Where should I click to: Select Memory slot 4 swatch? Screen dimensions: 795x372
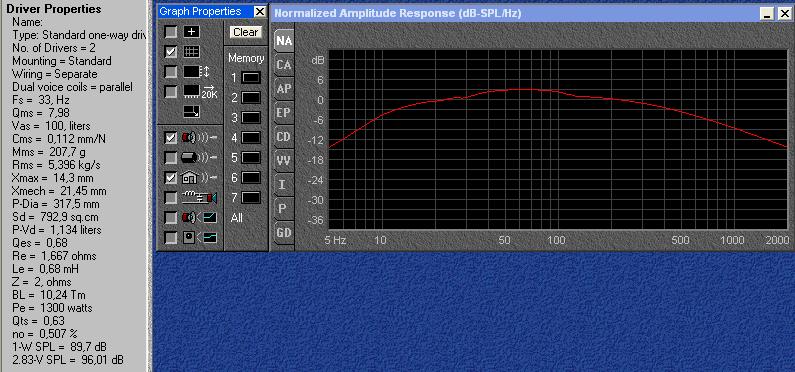point(251,138)
